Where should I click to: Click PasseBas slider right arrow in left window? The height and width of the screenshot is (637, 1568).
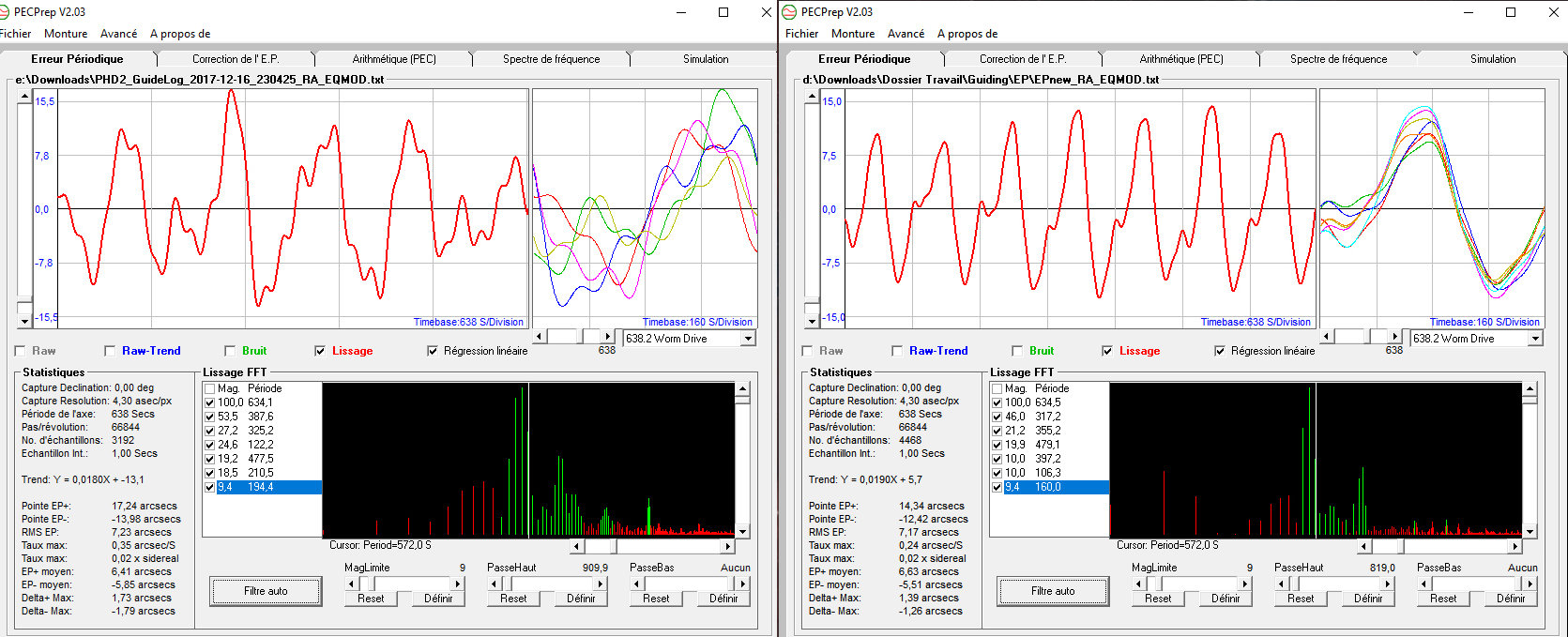(x=743, y=584)
